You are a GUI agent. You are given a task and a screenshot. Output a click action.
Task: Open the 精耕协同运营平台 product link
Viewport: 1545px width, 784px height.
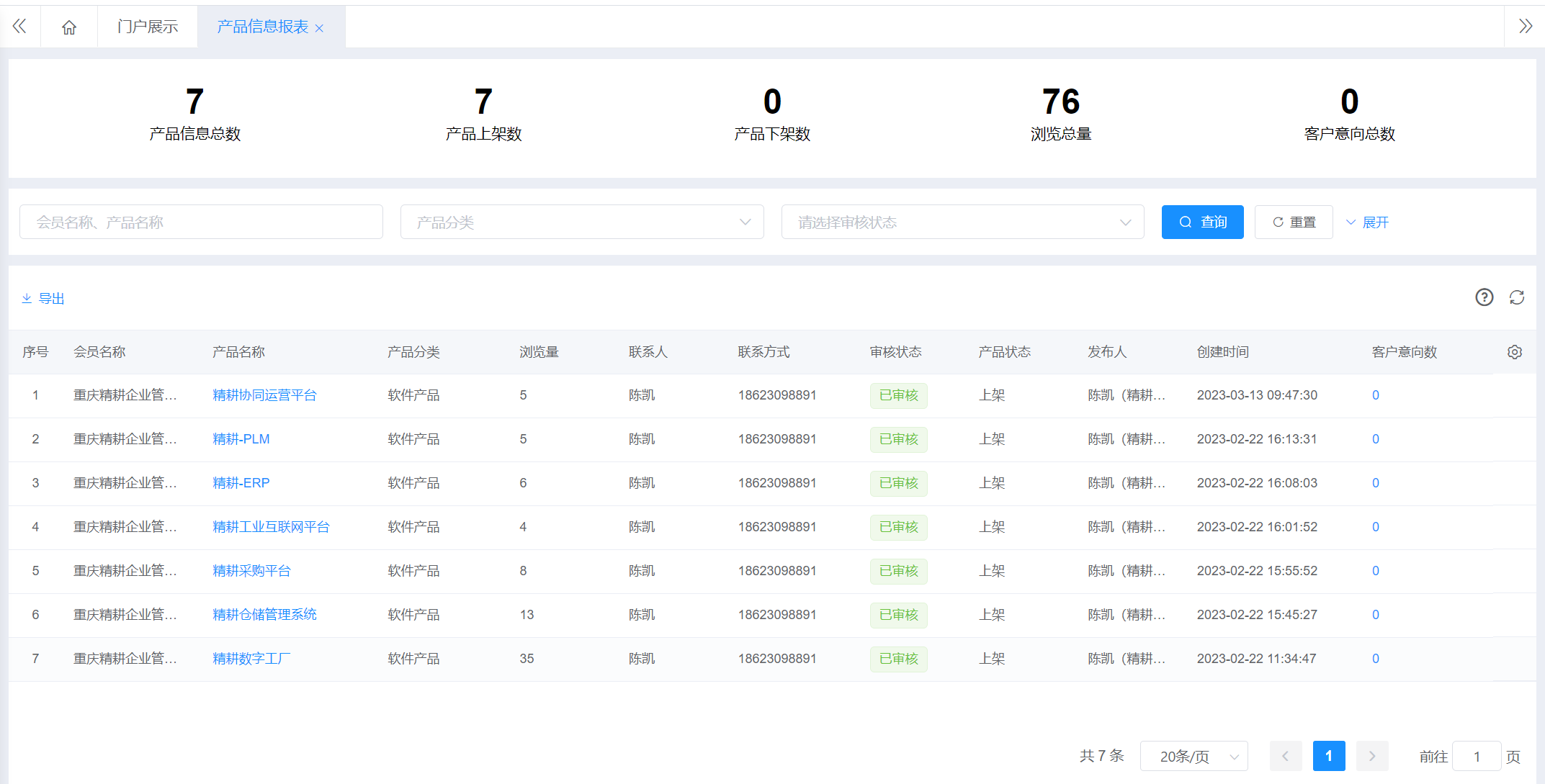[x=264, y=395]
